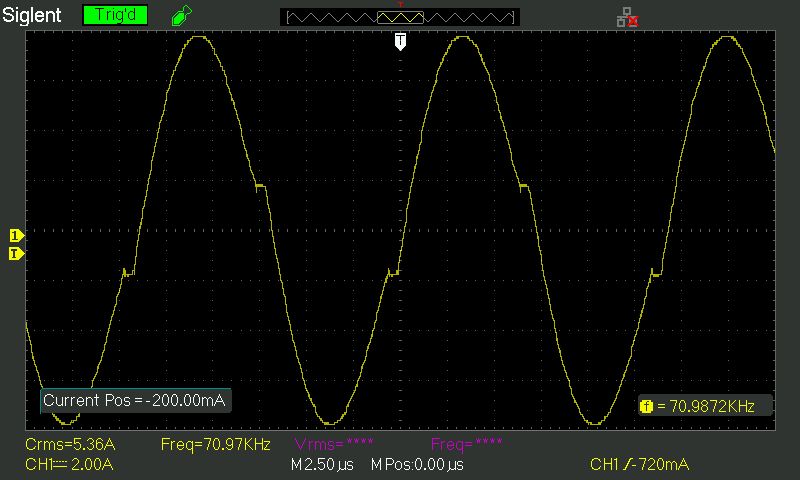The height and width of the screenshot is (480, 800).
Task: Click the green Trig'd status indicator
Action: click(115, 15)
